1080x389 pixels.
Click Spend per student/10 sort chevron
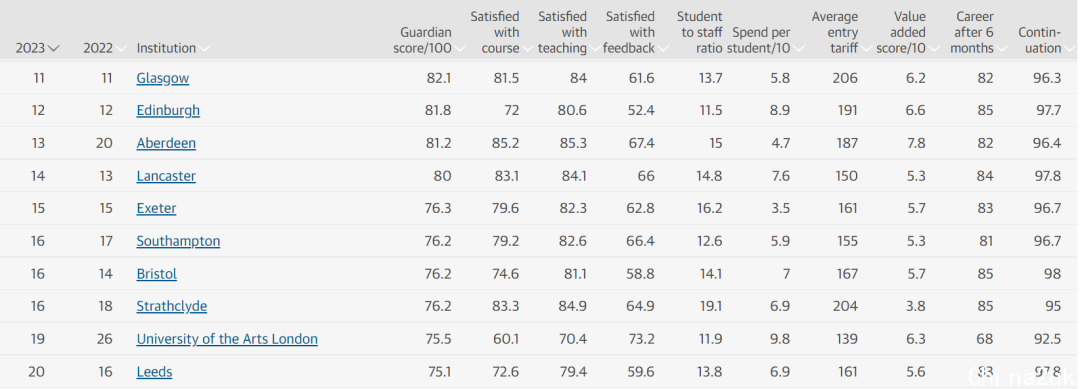pos(798,49)
